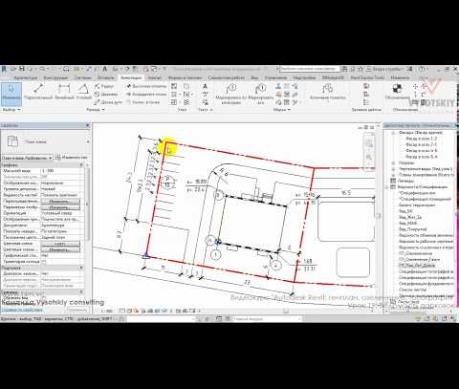Screen dimensions: 459x389
Task: Select the Aligned dimension tool
Action: (x=39, y=92)
